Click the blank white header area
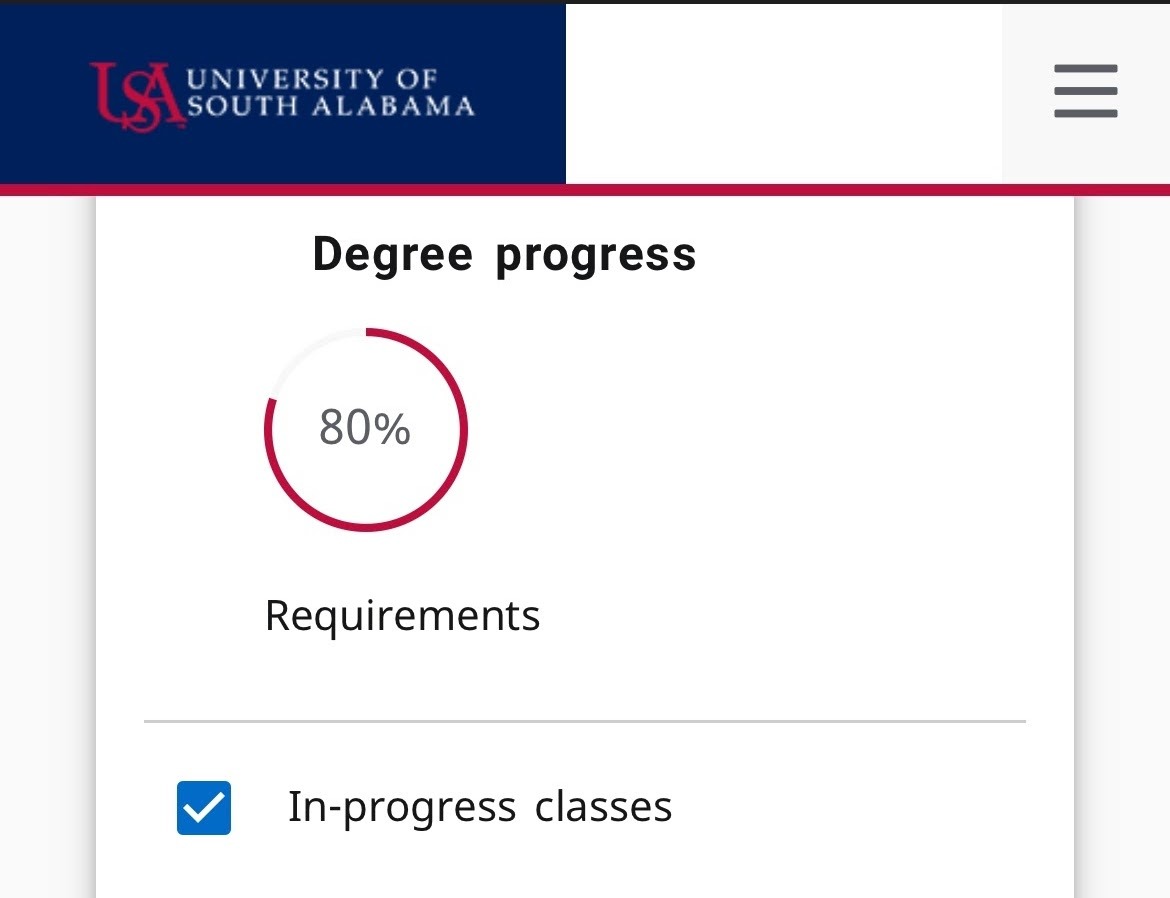This screenshot has width=1170, height=898. click(x=783, y=93)
